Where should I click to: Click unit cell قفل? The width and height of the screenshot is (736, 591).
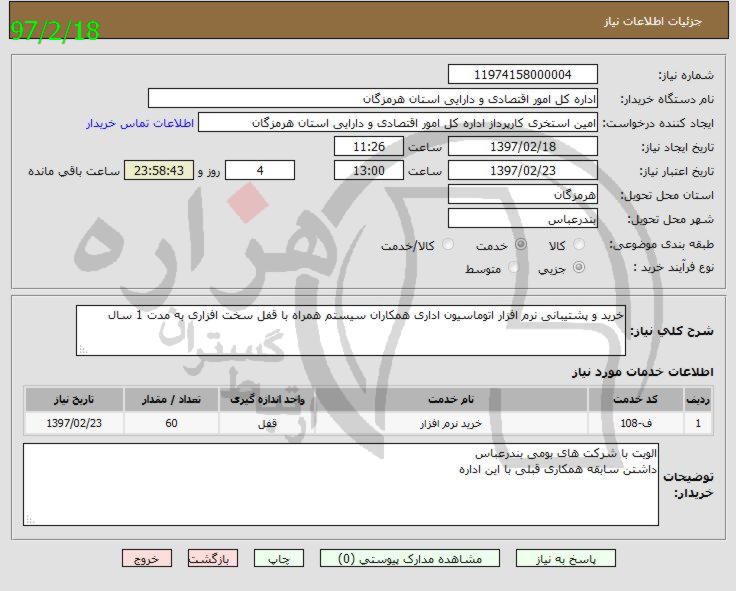coord(267,423)
